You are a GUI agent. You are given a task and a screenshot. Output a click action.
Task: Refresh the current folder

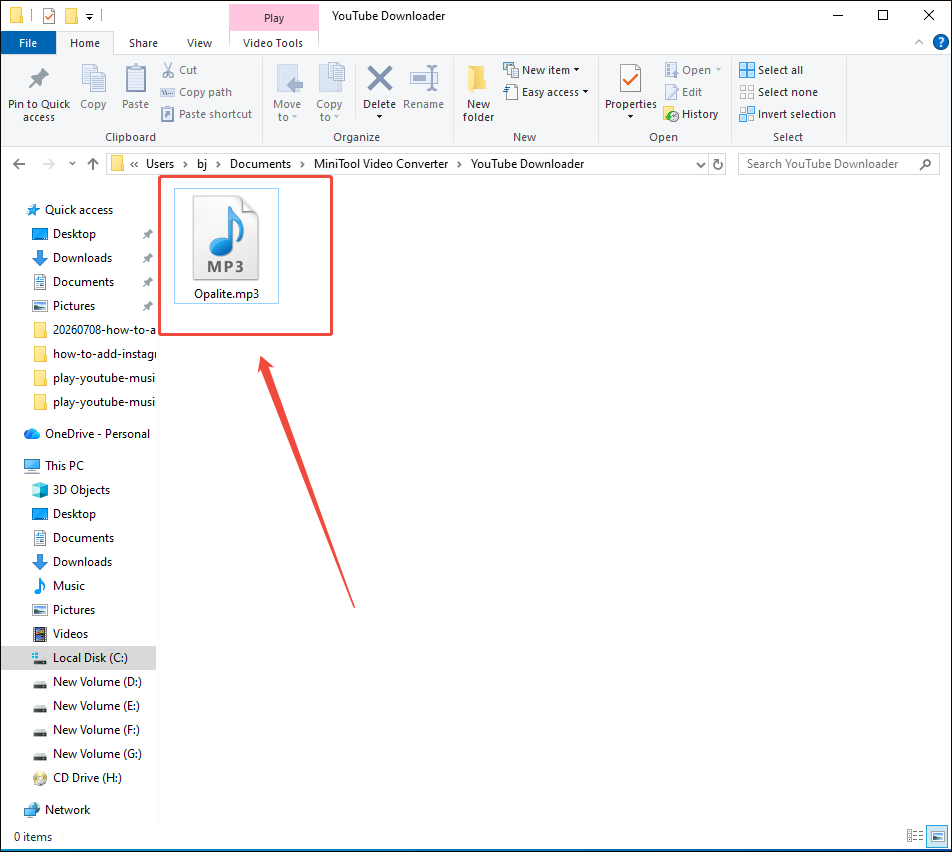[718, 165]
